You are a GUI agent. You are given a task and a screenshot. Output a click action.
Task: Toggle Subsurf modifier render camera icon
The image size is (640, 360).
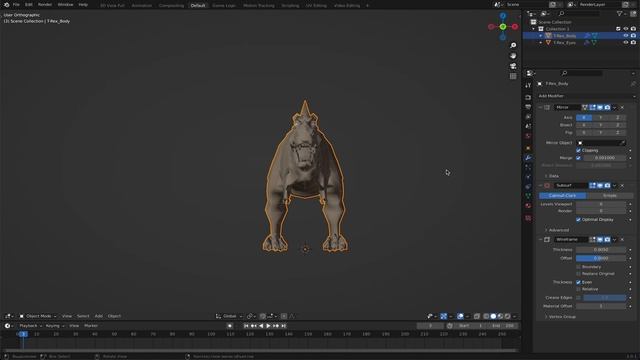point(607,185)
